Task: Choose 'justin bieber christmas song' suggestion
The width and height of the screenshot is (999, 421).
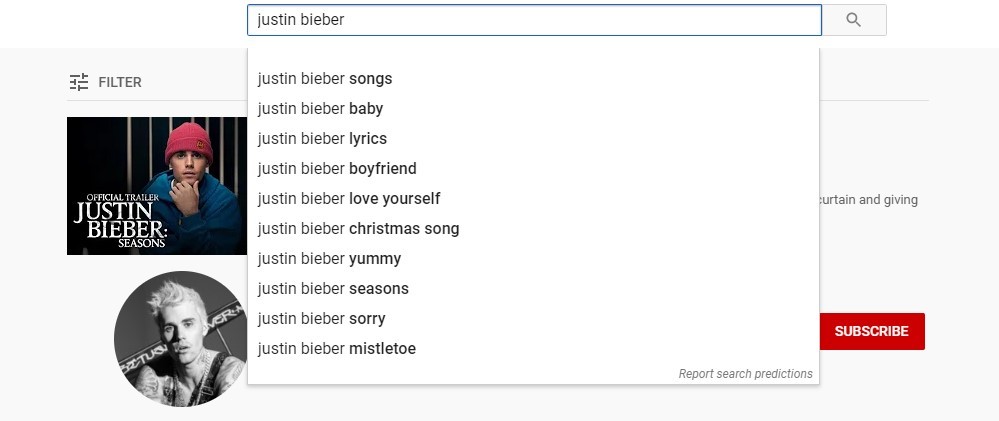Action: (533, 229)
